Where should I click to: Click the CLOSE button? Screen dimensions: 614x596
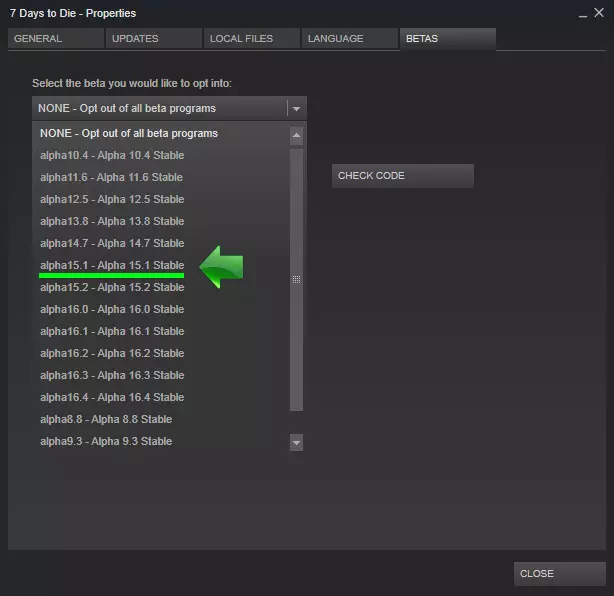(560, 574)
